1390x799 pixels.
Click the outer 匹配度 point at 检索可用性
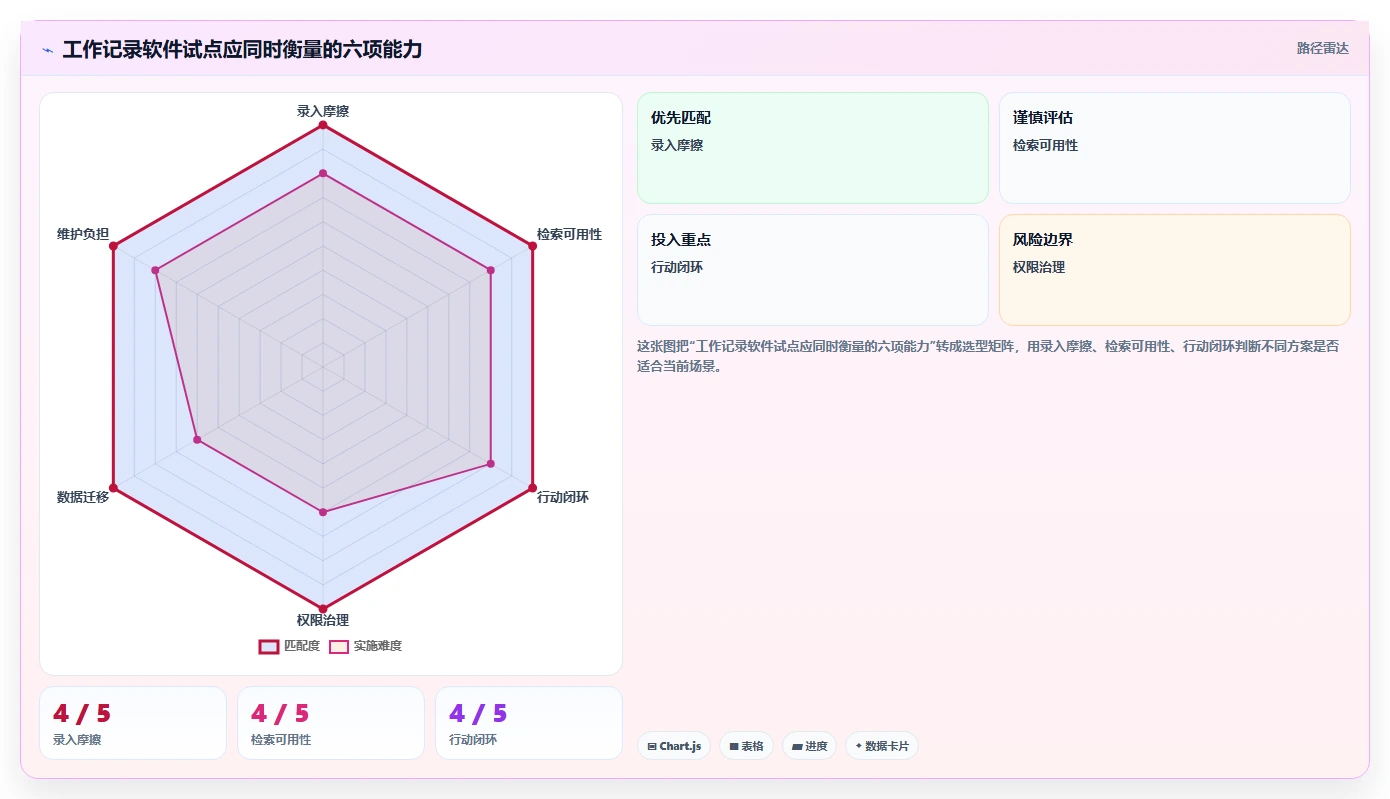pyautogui.click(x=532, y=246)
